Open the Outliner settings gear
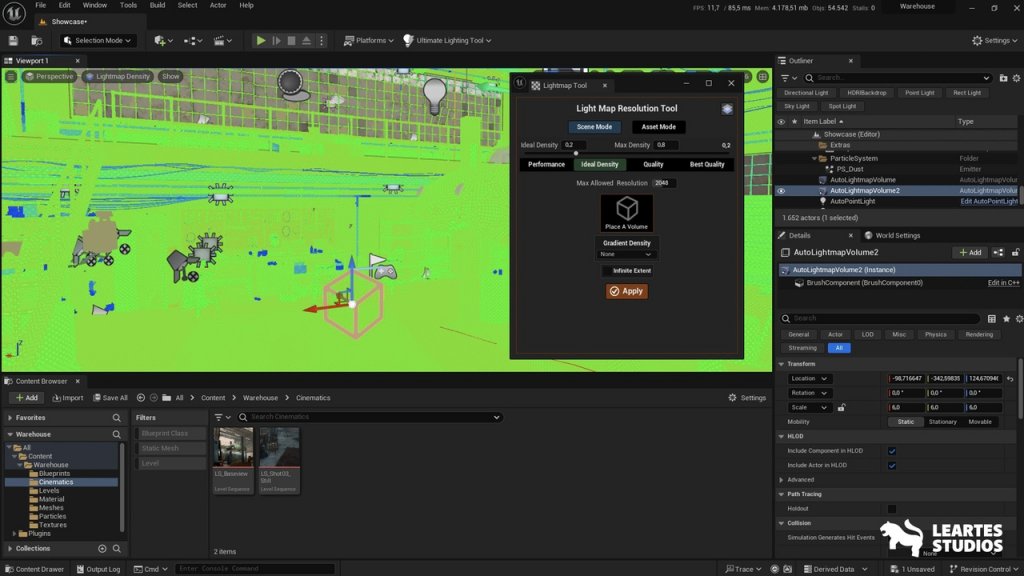This screenshot has height=576, width=1024. (1017, 78)
